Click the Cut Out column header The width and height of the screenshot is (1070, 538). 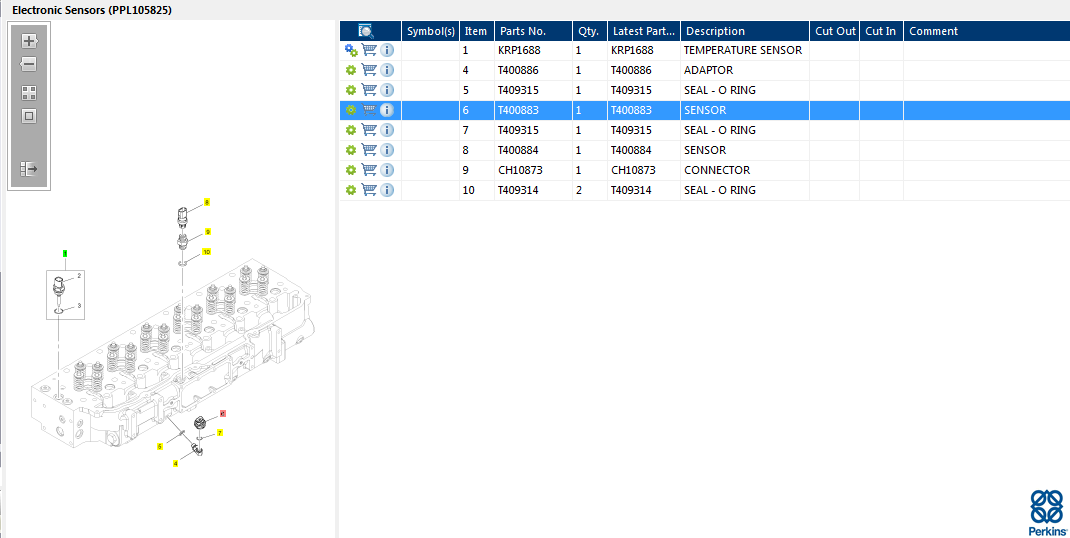point(835,31)
